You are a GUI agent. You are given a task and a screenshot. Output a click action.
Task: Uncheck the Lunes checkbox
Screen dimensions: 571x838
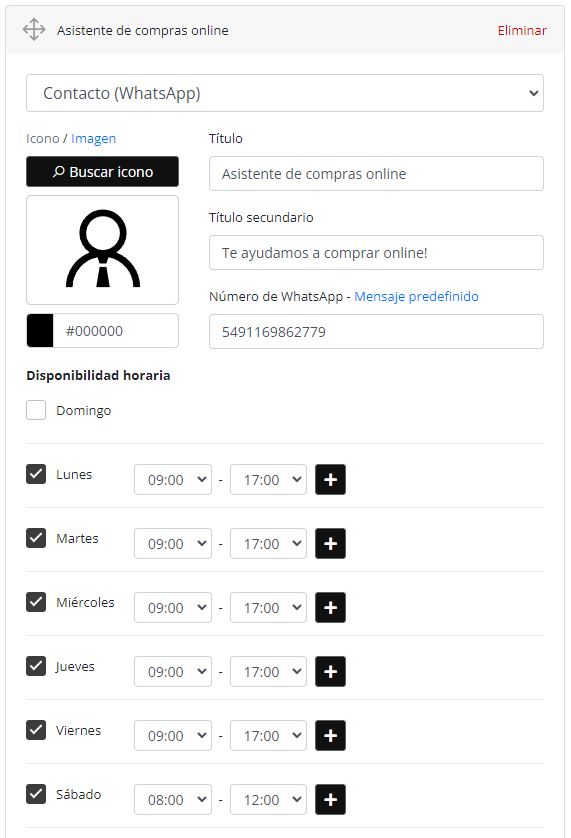pos(36,474)
